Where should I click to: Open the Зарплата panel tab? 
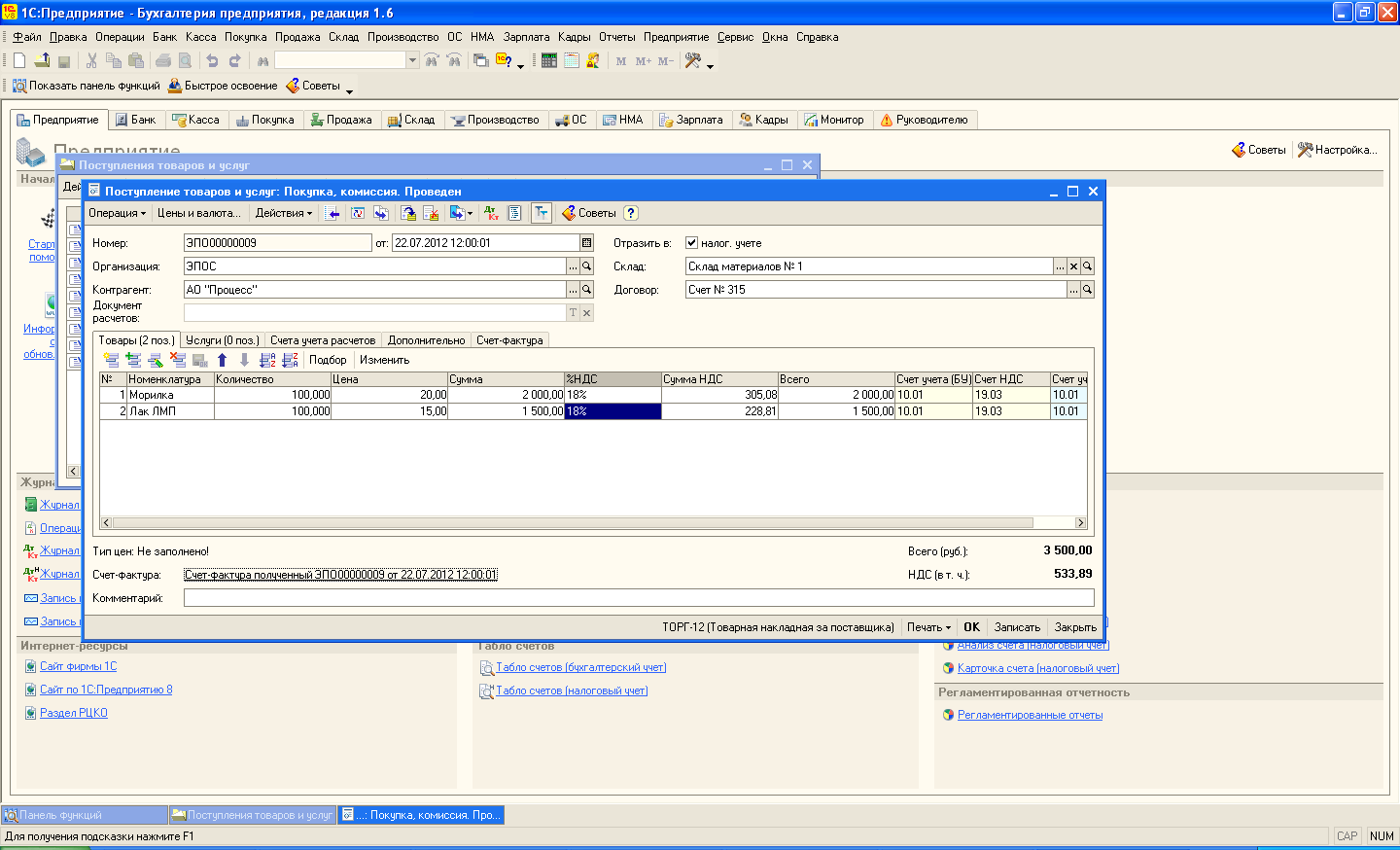(691, 120)
